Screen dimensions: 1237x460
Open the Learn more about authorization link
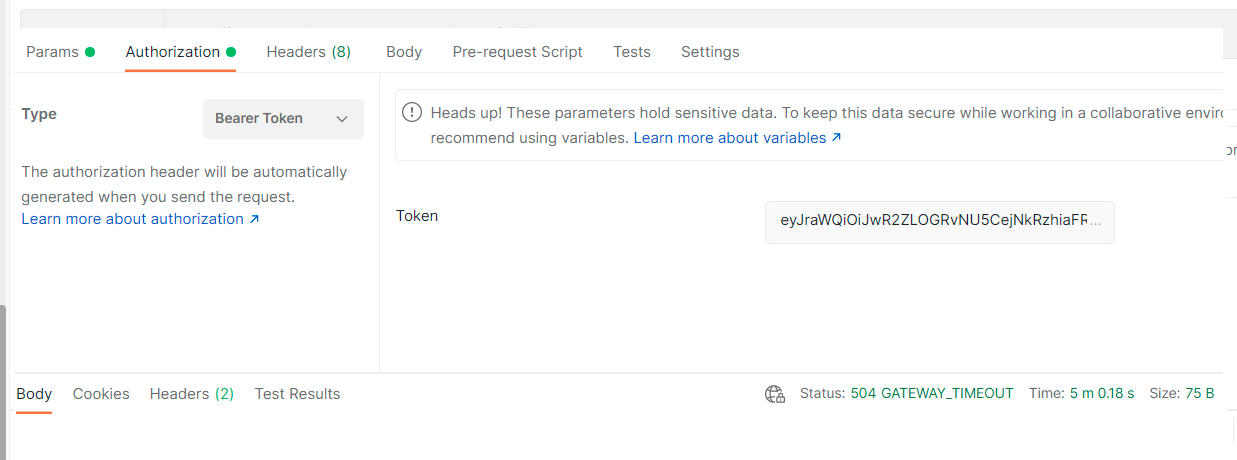pyautogui.click(x=140, y=219)
